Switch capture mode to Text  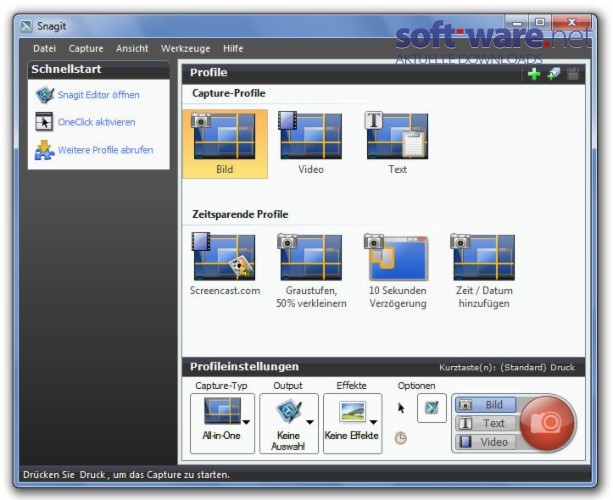tap(486, 423)
